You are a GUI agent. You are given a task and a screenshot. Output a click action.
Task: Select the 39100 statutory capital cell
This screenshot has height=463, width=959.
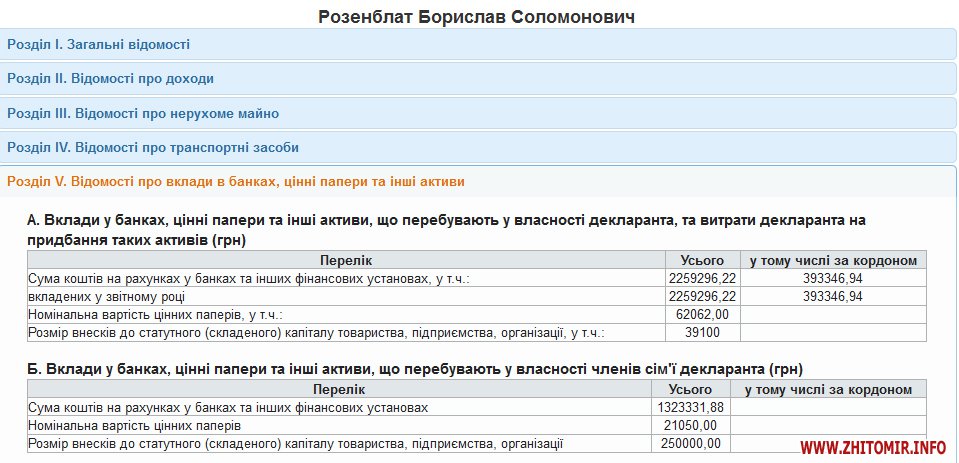point(702,332)
